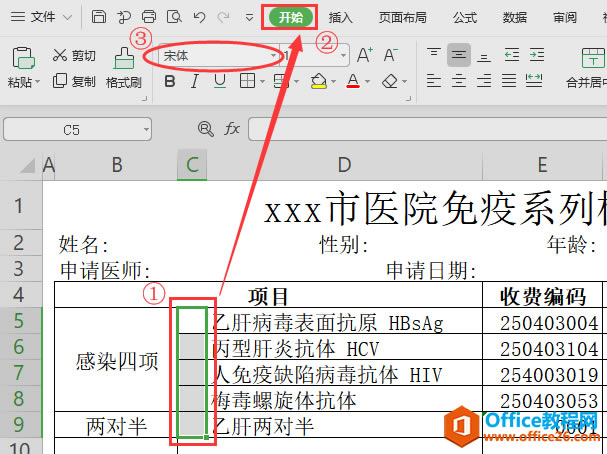Switch to the 数据 ribbon tab
The height and width of the screenshot is (454, 607).
coord(514,17)
